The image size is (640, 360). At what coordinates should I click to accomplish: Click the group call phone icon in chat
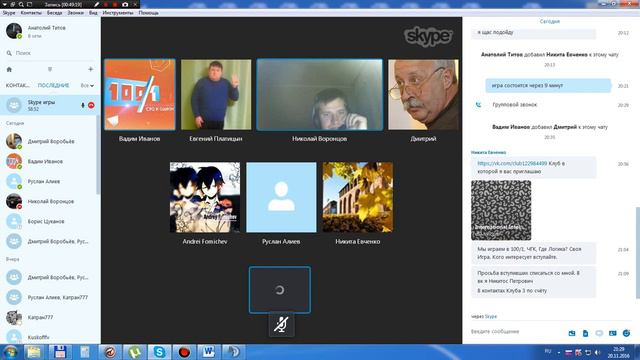(x=478, y=105)
